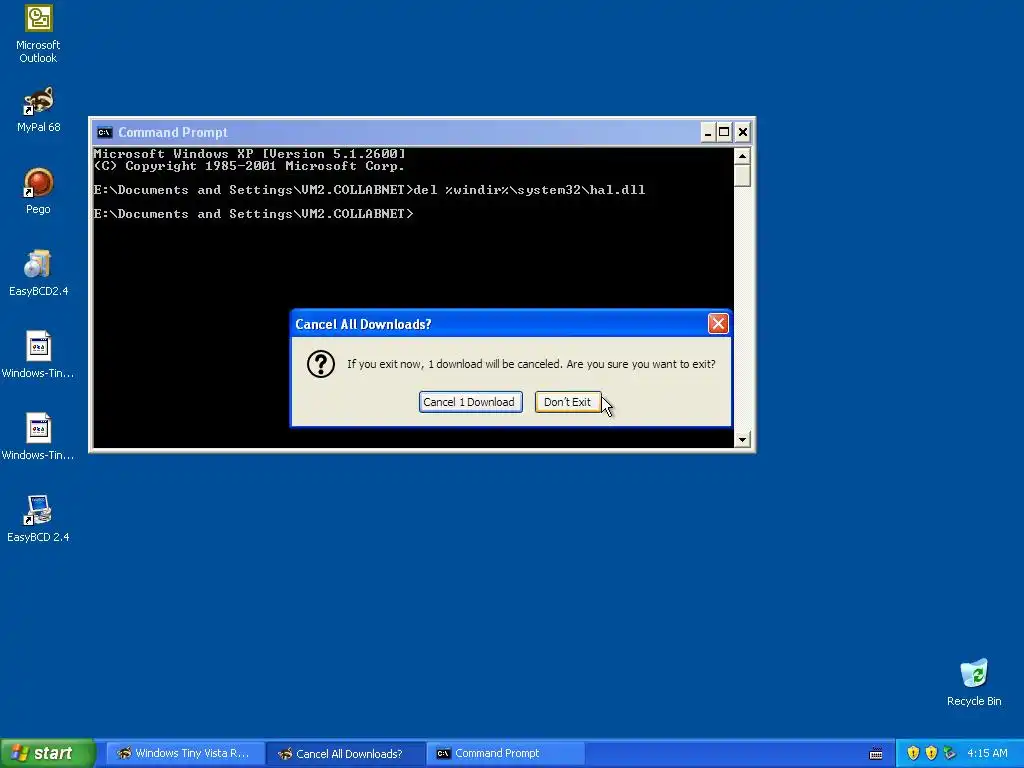Open the Start menu

point(48,753)
